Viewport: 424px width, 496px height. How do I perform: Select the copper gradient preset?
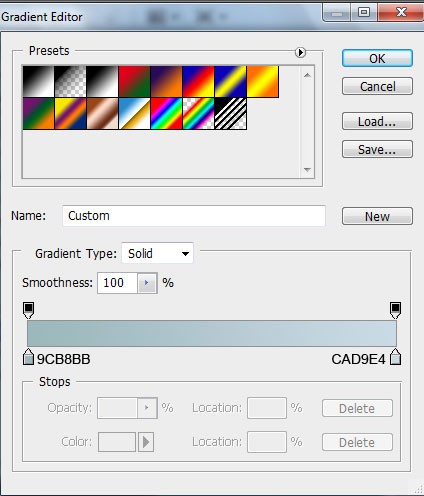(102, 113)
